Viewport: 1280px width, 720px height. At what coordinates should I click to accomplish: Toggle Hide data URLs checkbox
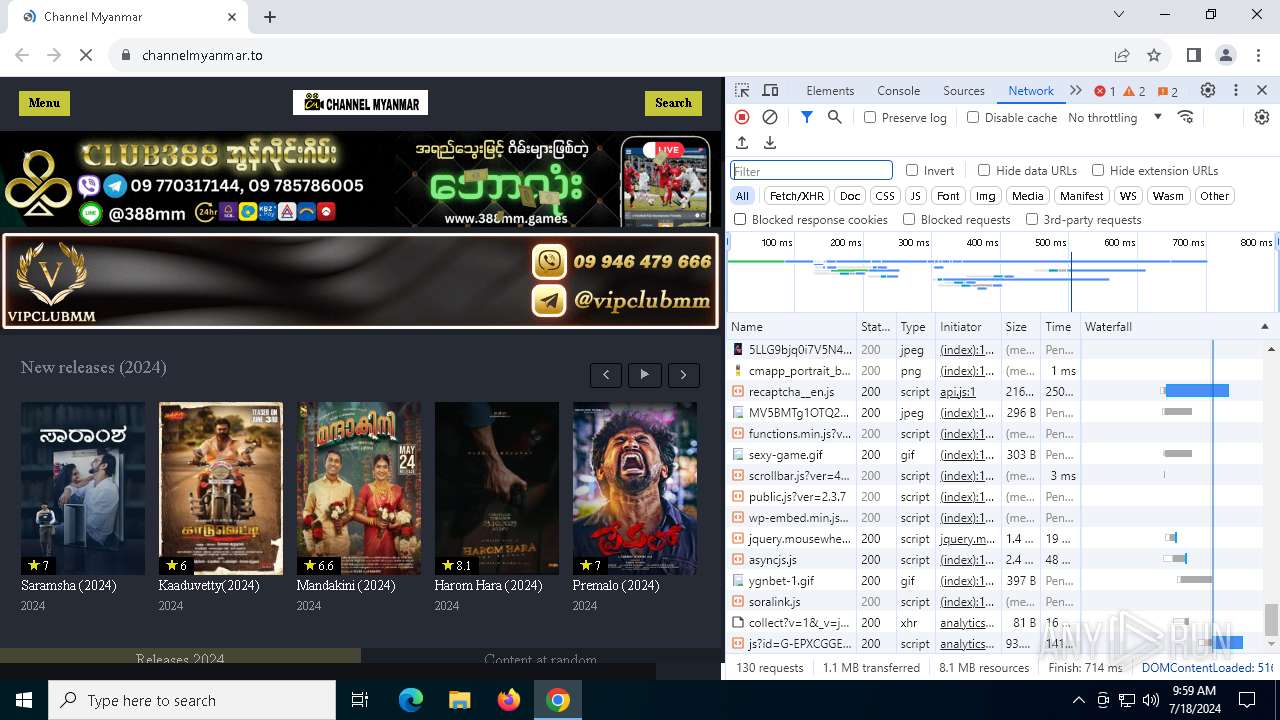point(984,170)
